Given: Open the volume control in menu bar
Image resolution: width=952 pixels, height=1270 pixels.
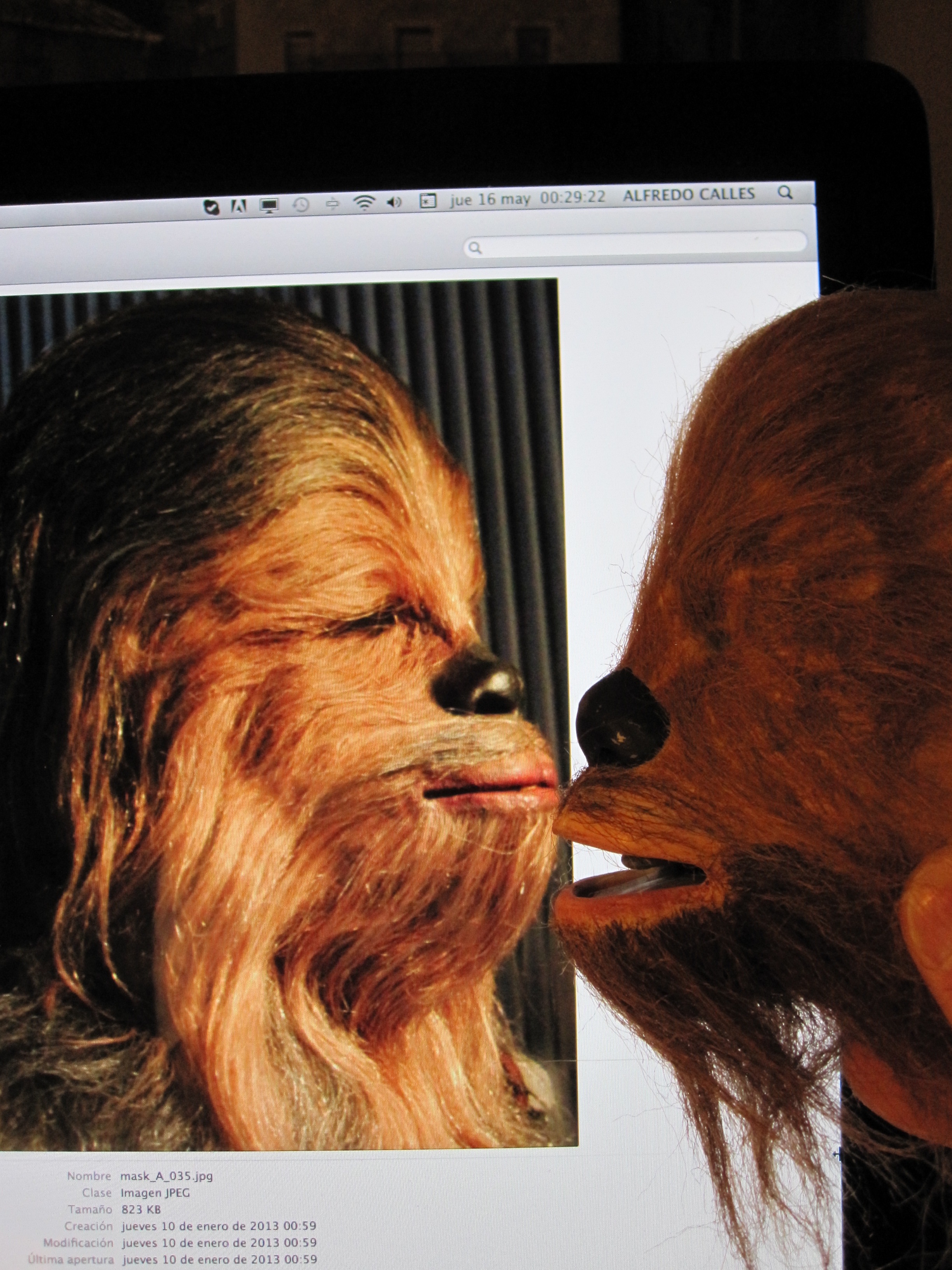Looking at the screenshot, I should pos(394,202).
